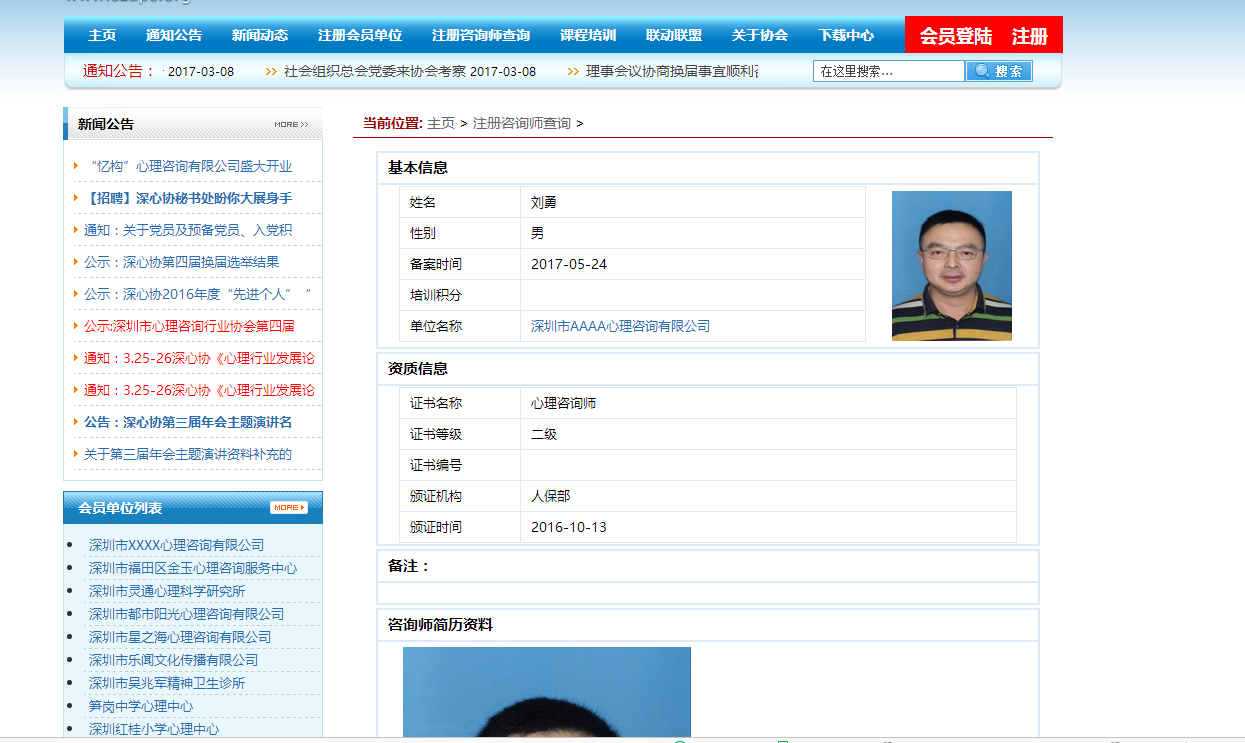Open news 公示：深心协2016年度"先进个人"
The image size is (1245, 743).
198,294
